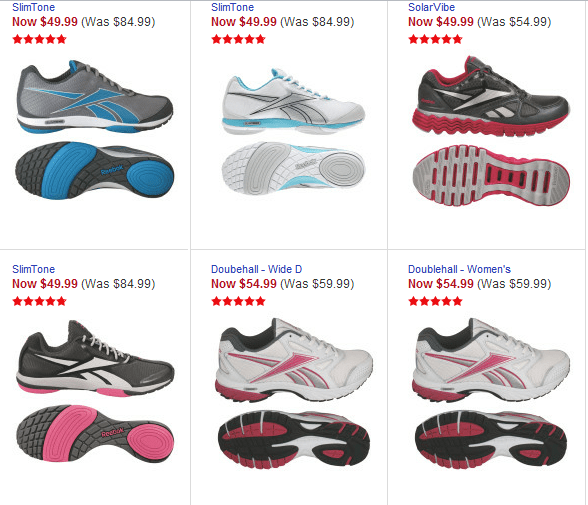This screenshot has width=588, height=505.
Task: Click the star rating under Doubehall - Wide D
Action: point(238,301)
